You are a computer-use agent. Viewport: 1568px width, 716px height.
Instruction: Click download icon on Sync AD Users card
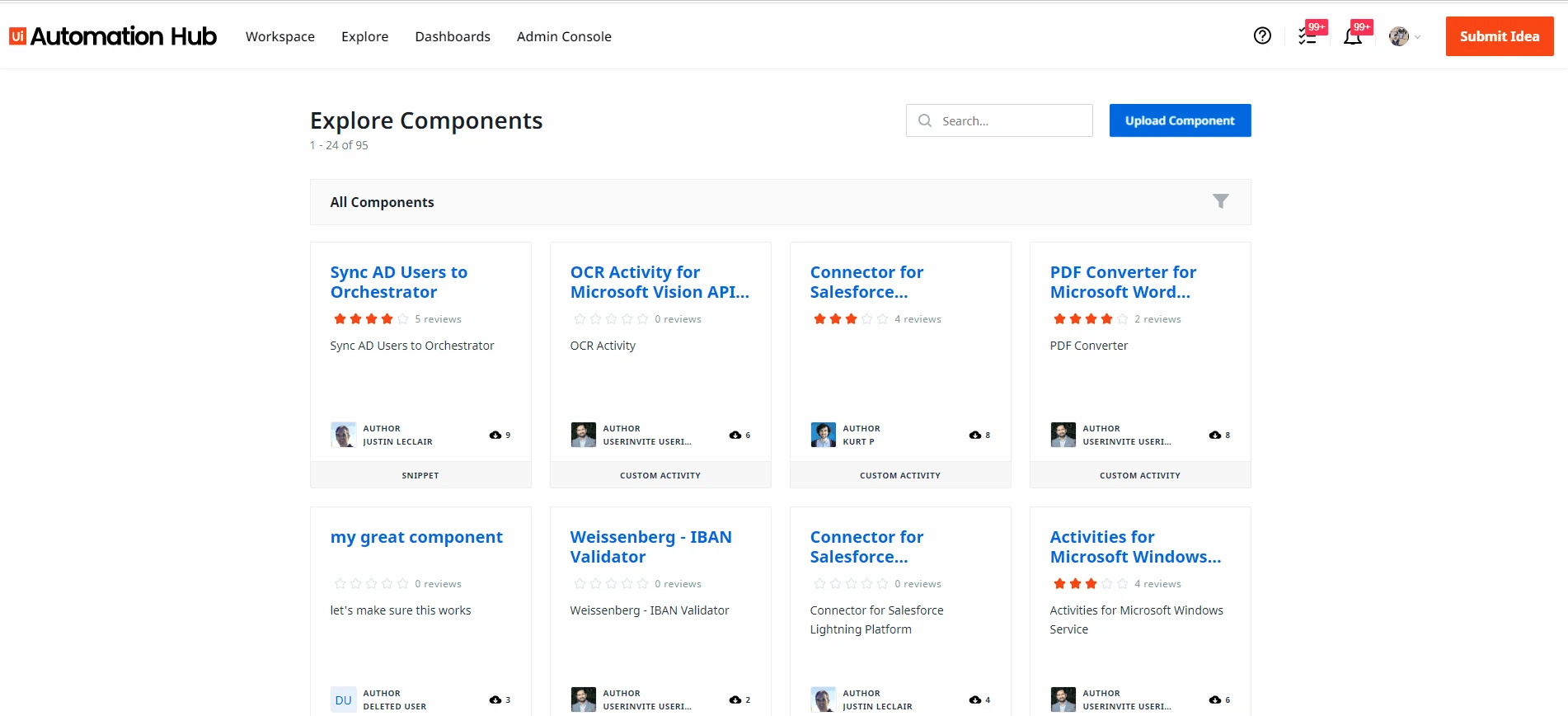pyautogui.click(x=495, y=435)
